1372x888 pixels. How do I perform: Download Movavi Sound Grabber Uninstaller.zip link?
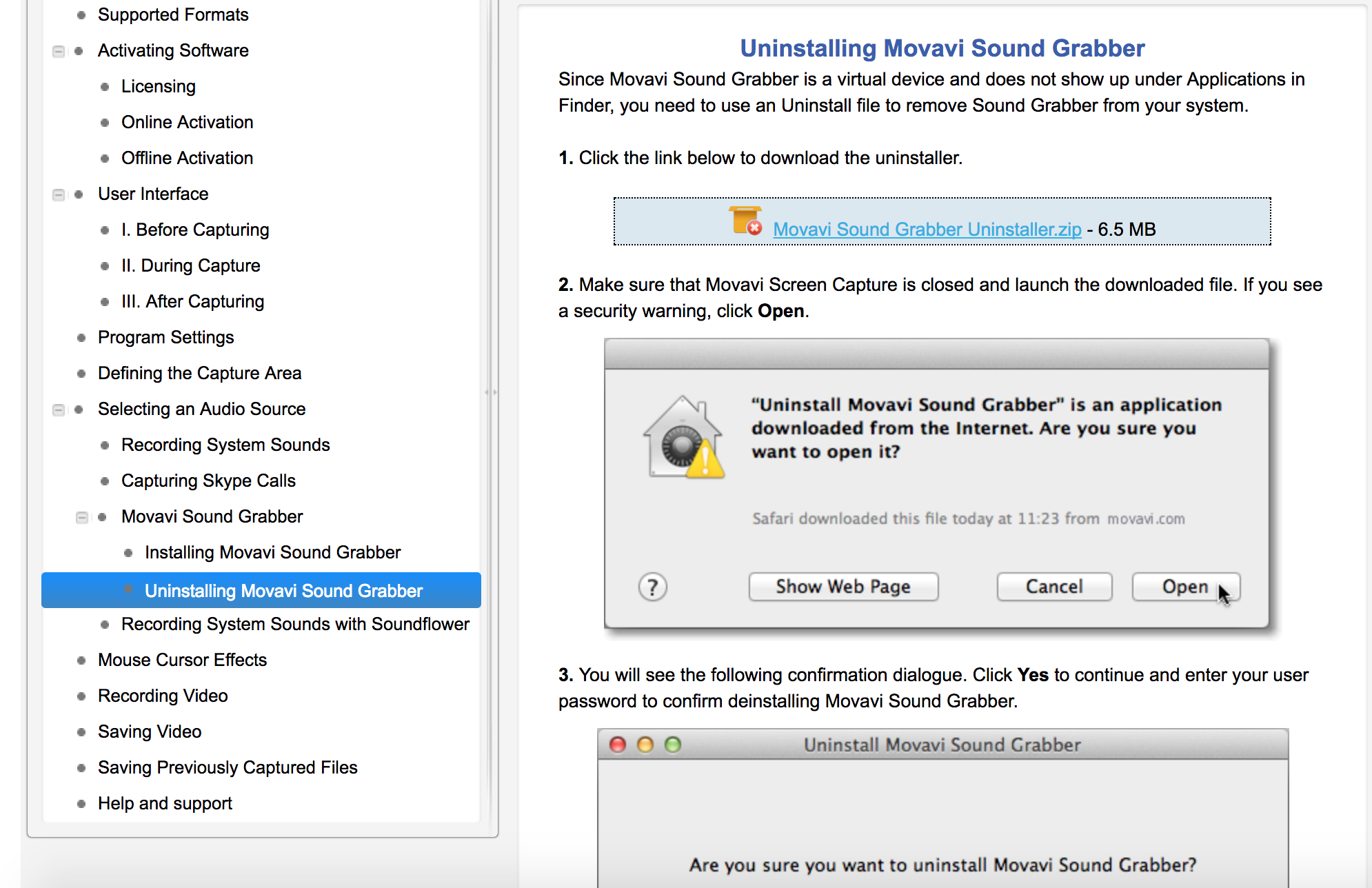pos(927,230)
